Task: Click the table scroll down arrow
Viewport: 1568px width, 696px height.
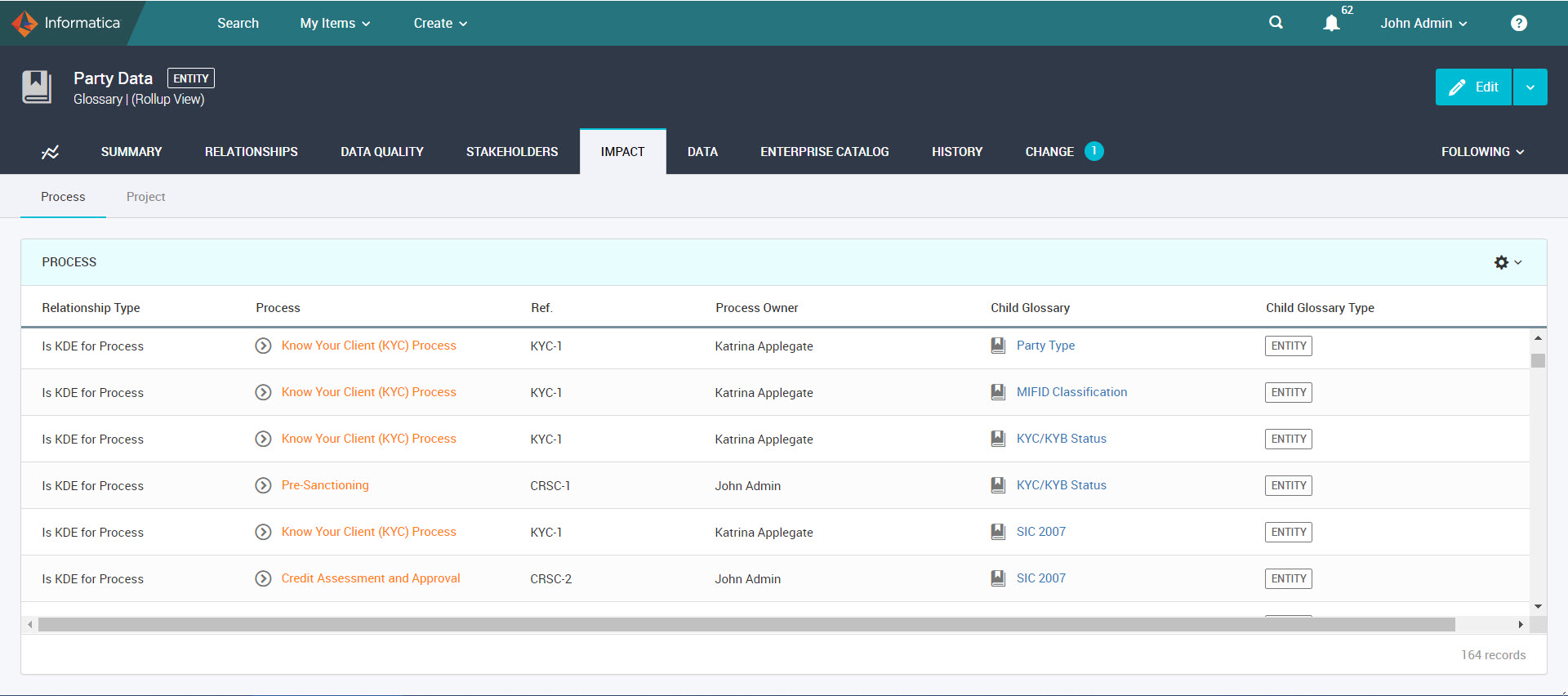Action: click(1538, 606)
